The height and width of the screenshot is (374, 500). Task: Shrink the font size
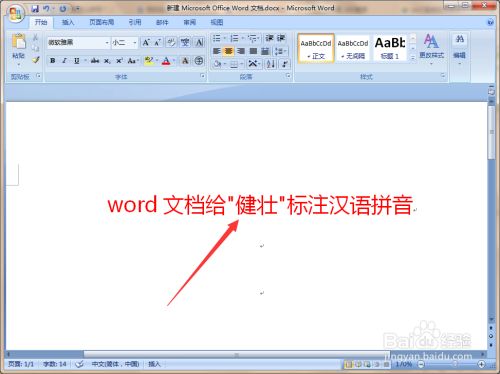pos(157,42)
